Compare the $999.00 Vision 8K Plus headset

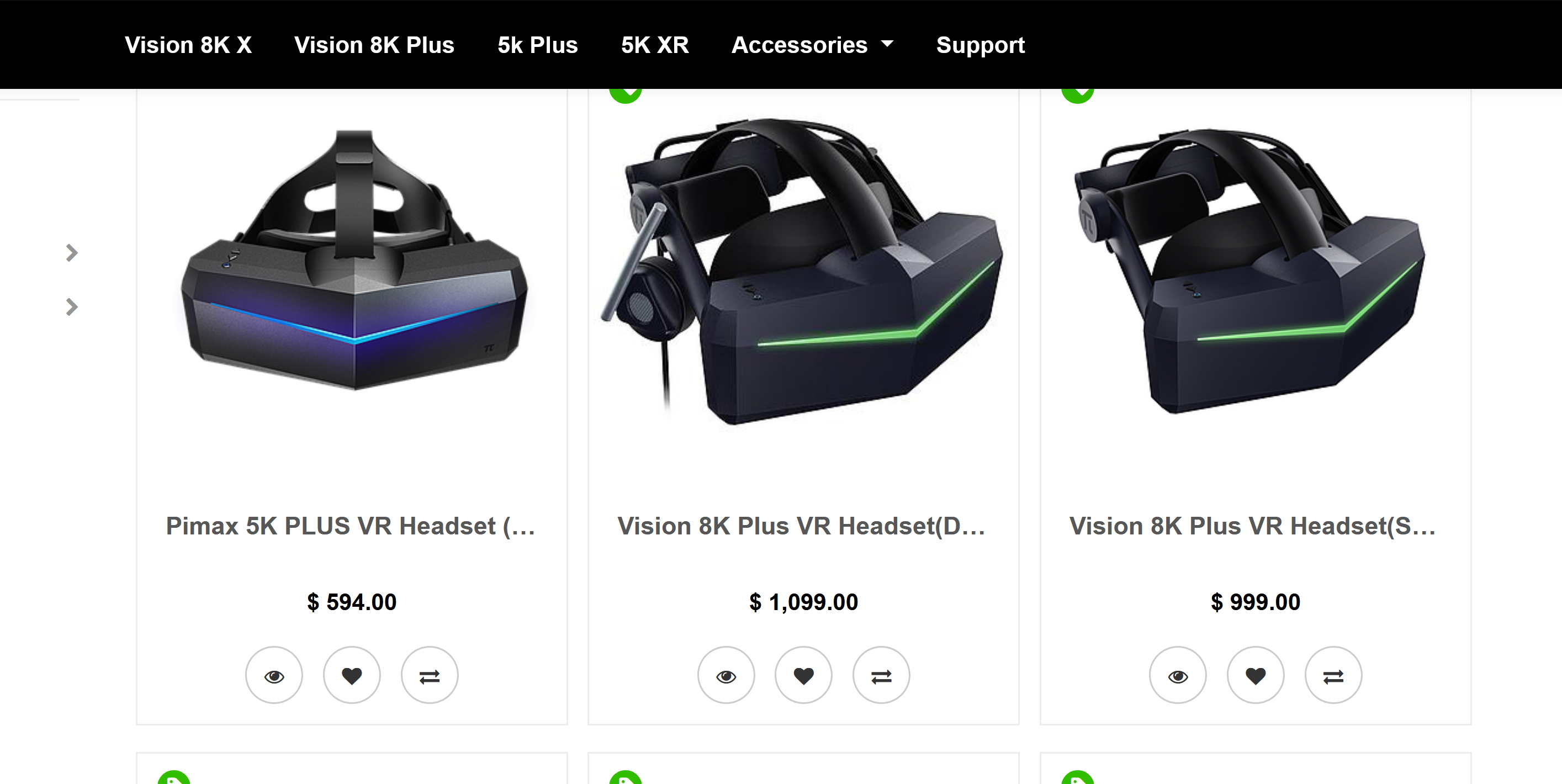[x=1333, y=675]
